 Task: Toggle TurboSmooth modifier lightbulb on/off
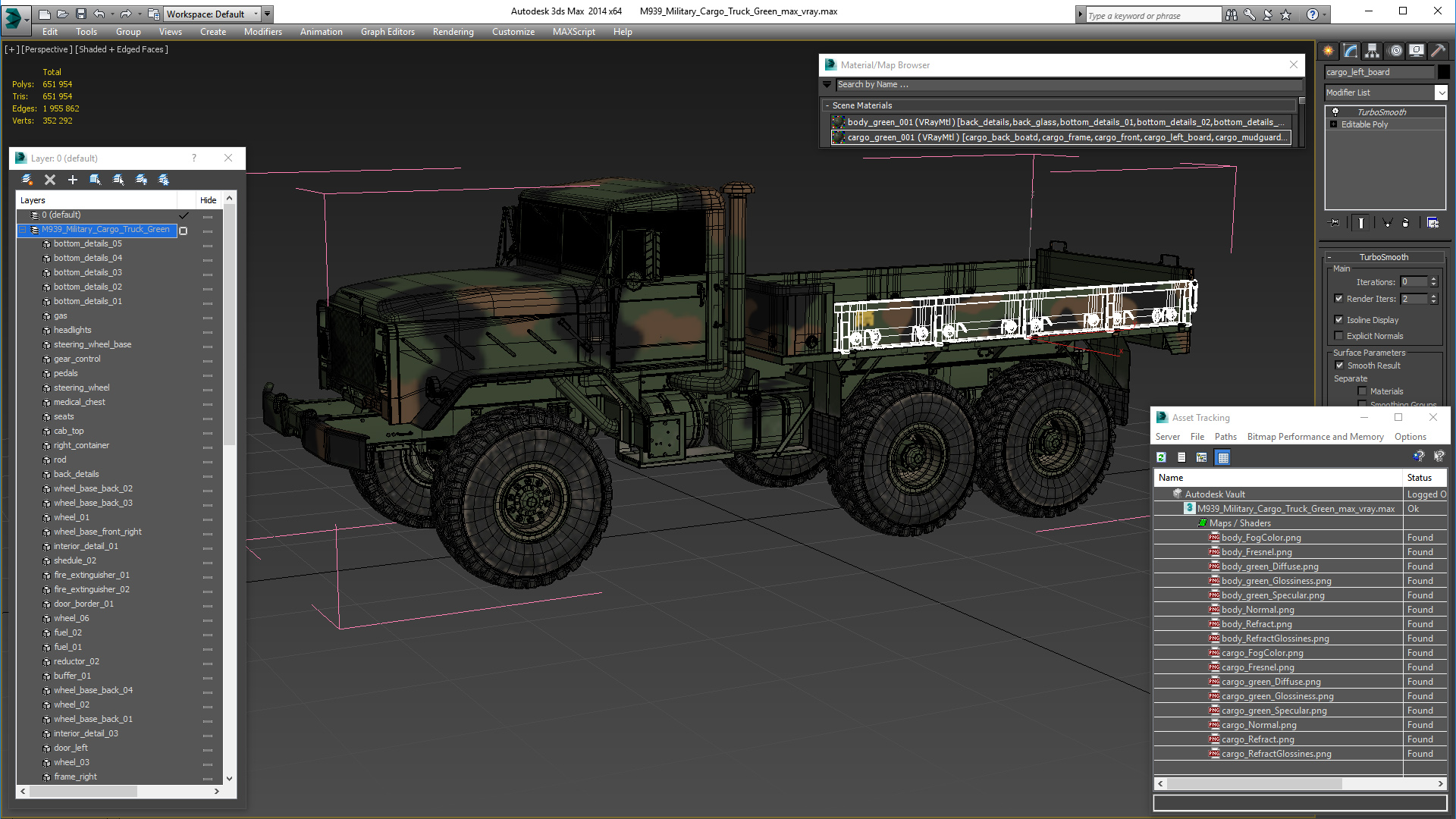[1335, 112]
